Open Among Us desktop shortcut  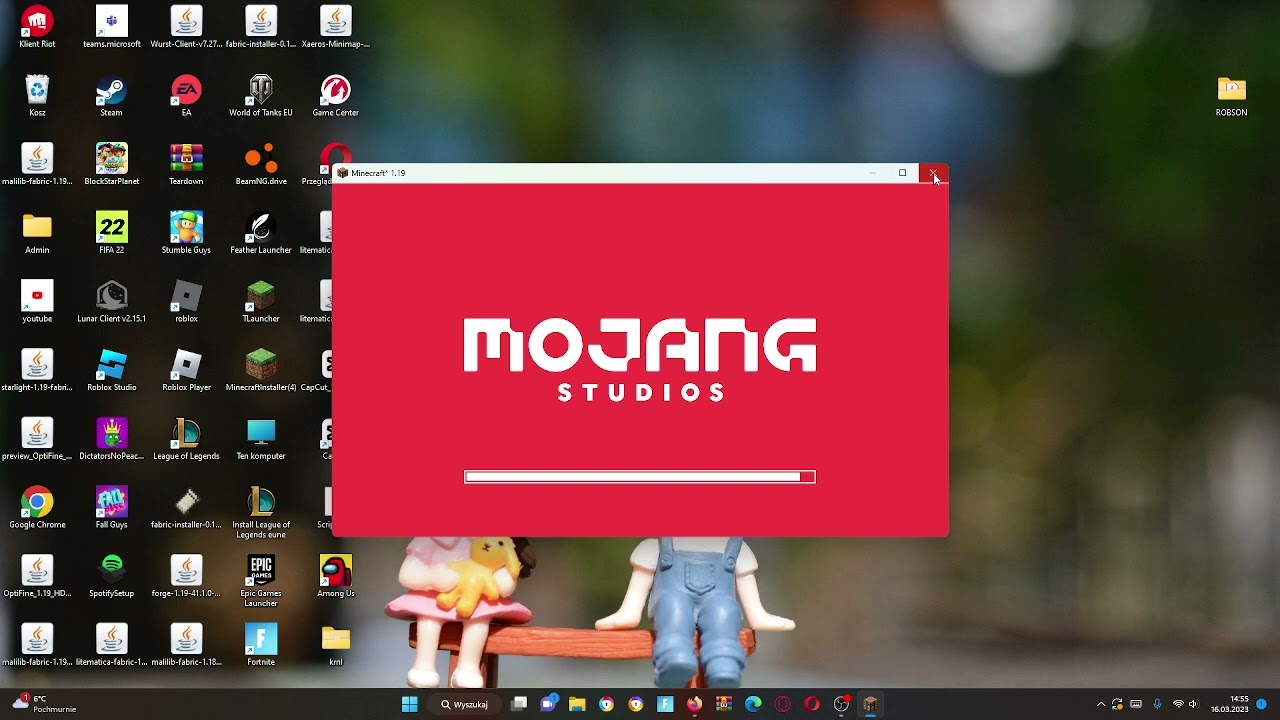(335, 576)
